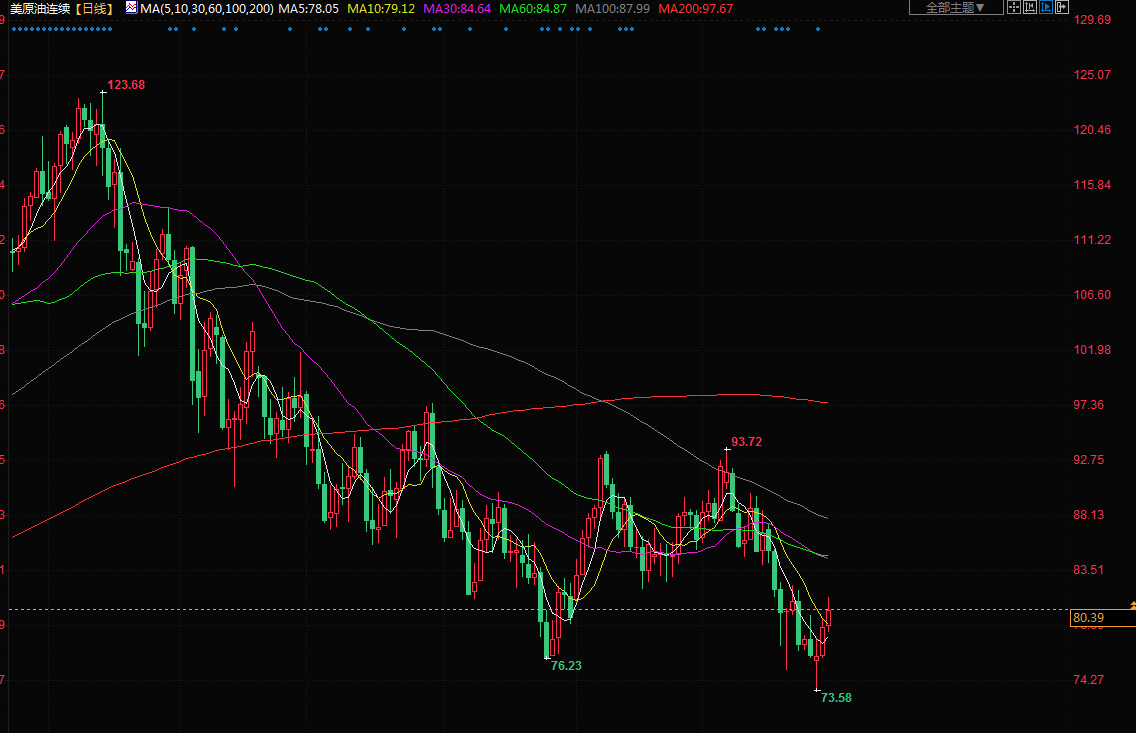The height and width of the screenshot is (733, 1136).
Task: Click the orange double arrow beside price axis
Action: [x=1132, y=605]
